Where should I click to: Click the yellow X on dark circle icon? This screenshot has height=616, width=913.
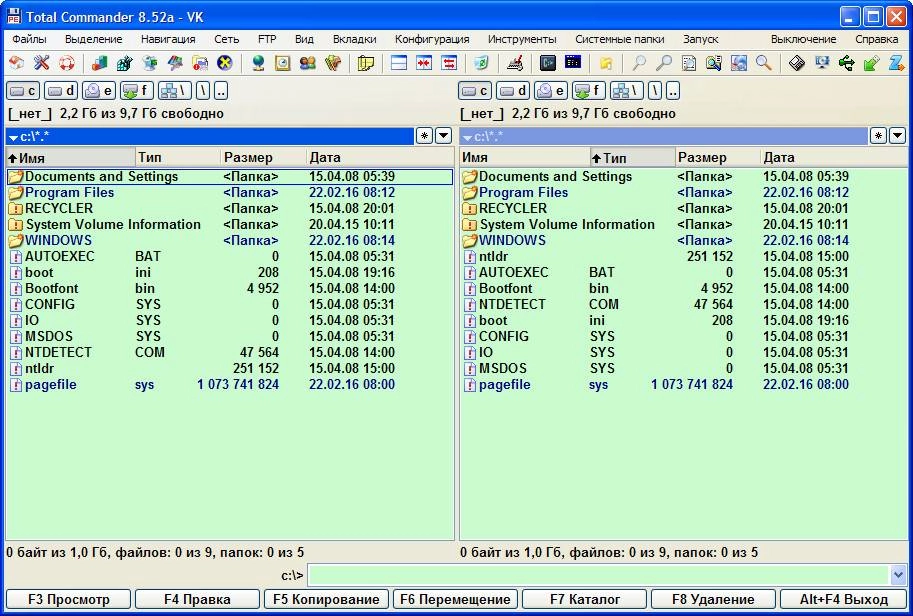click(x=225, y=62)
